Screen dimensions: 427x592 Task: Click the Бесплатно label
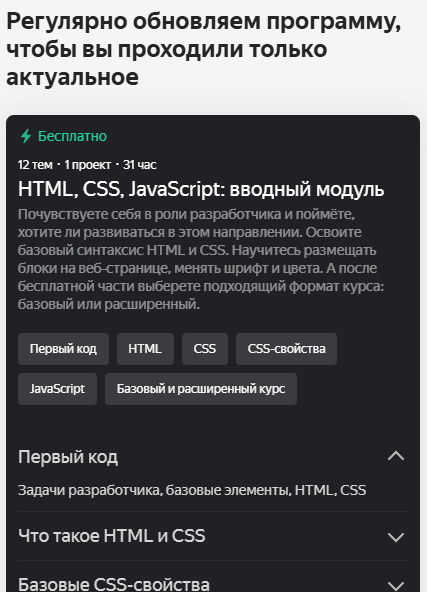point(72,136)
